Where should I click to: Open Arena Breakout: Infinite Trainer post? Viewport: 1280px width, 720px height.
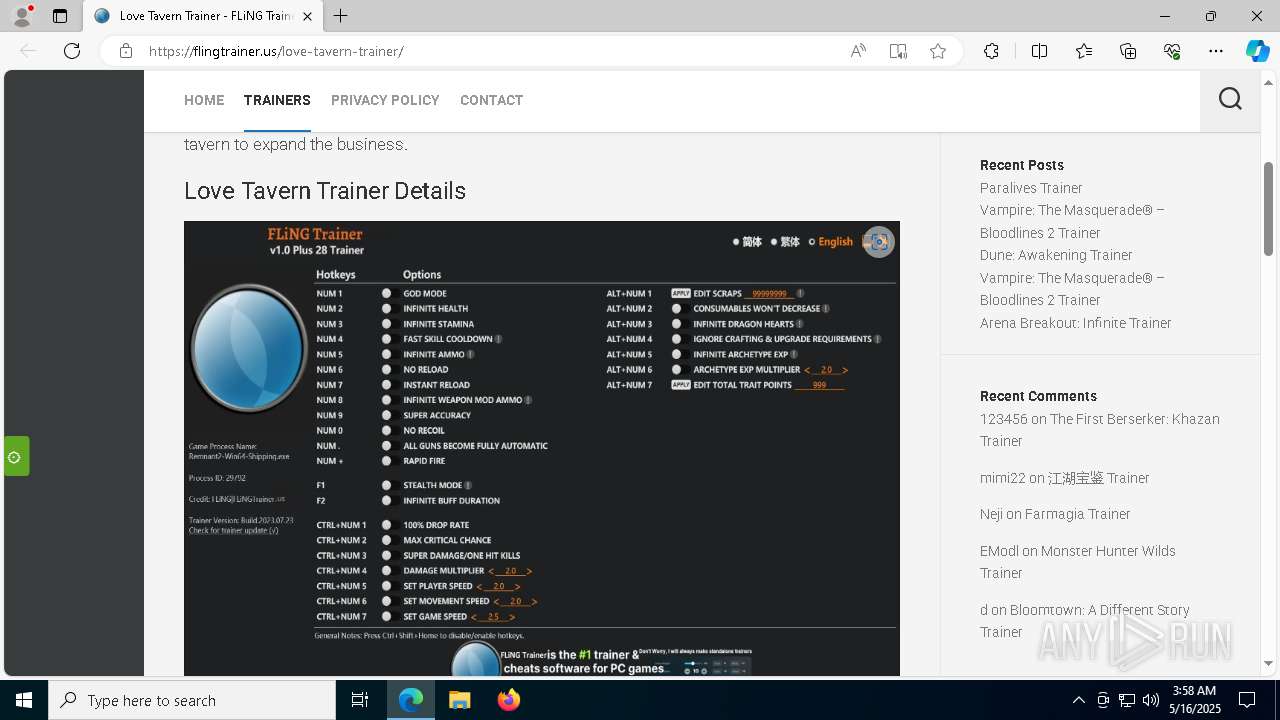[x=1075, y=323]
